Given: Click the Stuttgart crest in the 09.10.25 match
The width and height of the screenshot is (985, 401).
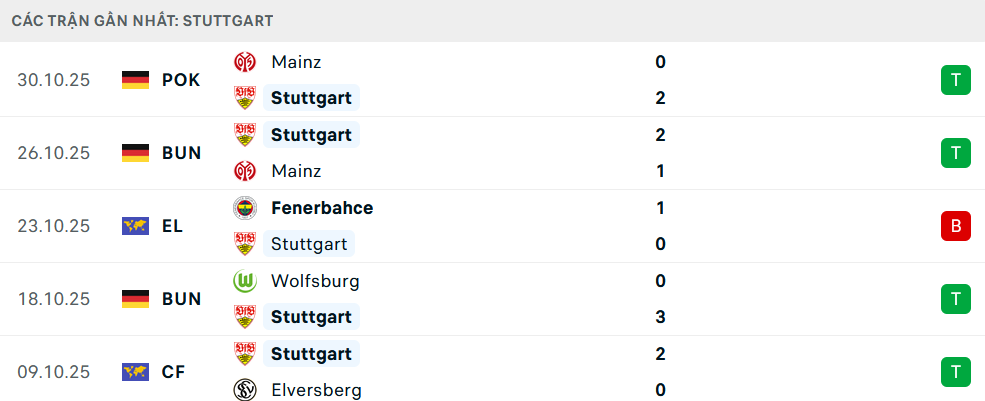Looking at the screenshot, I should 244,354.
